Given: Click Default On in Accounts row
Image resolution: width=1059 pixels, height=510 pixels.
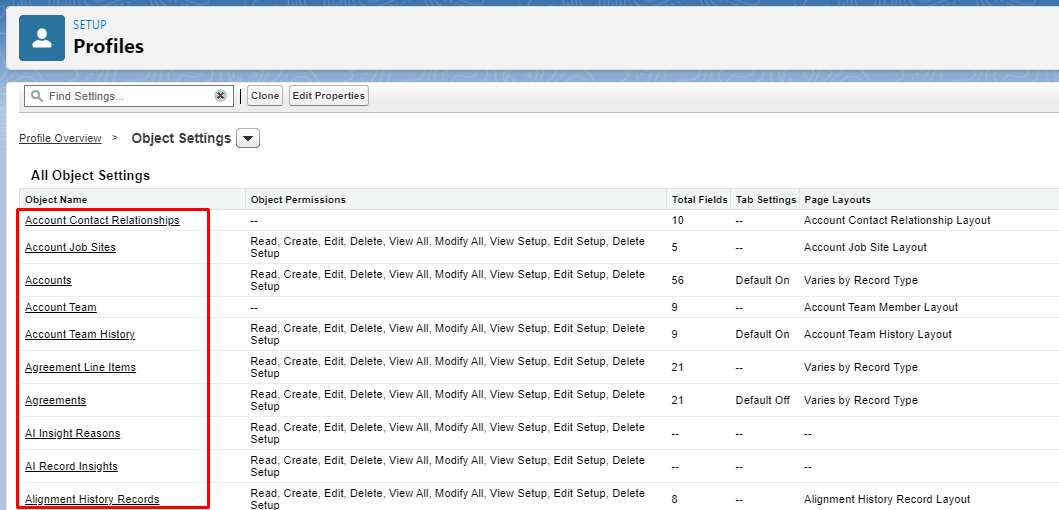Looking at the screenshot, I should click(x=763, y=280).
